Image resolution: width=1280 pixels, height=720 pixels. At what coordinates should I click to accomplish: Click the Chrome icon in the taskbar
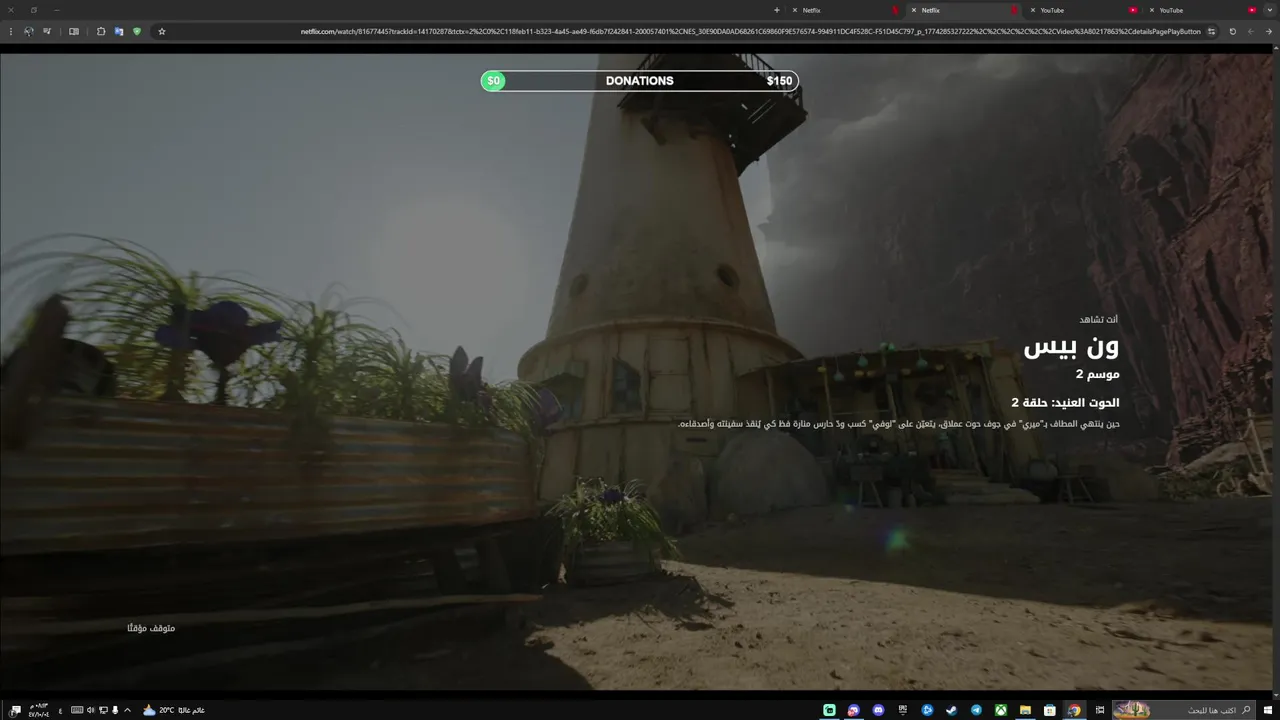point(1074,710)
